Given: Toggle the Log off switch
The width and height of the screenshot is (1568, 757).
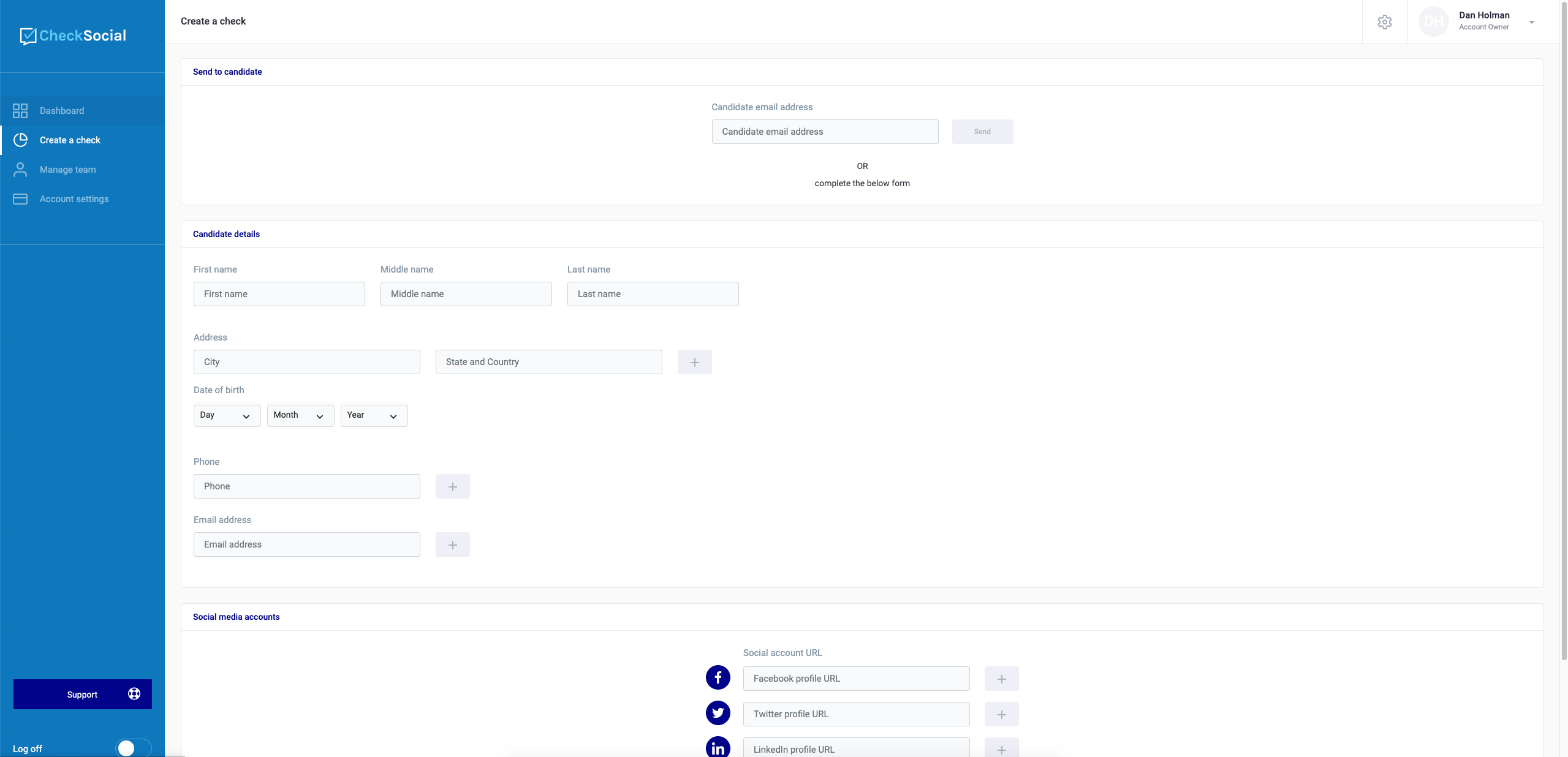Looking at the screenshot, I should tap(133, 748).
